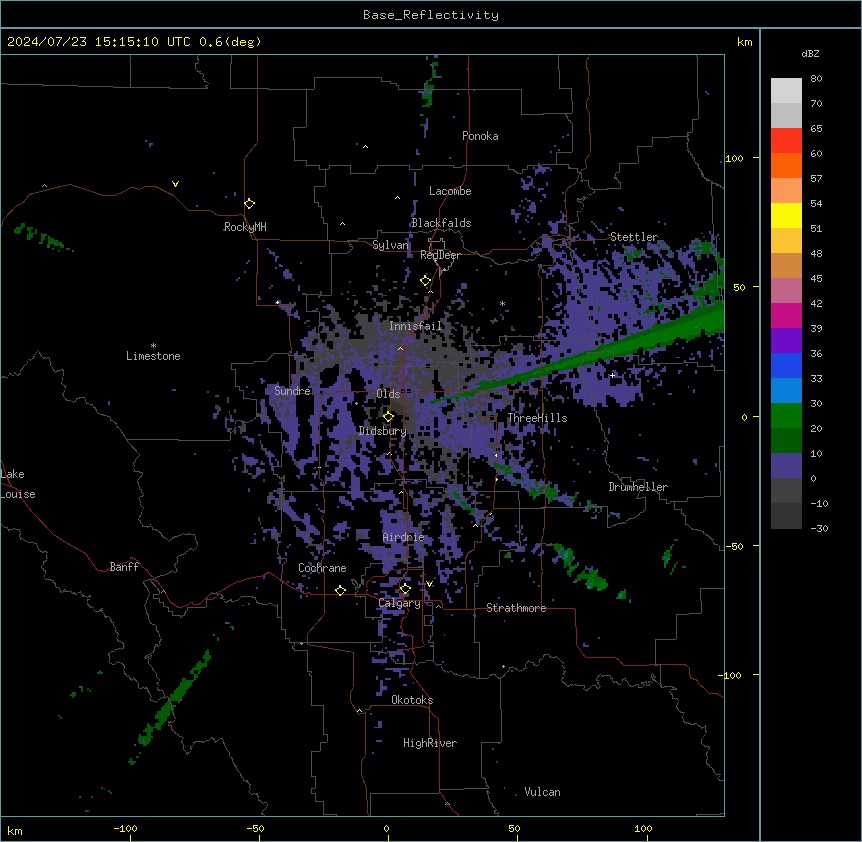Click the Sundre town label
Screen dimensions: 862x842
point(292,391)
